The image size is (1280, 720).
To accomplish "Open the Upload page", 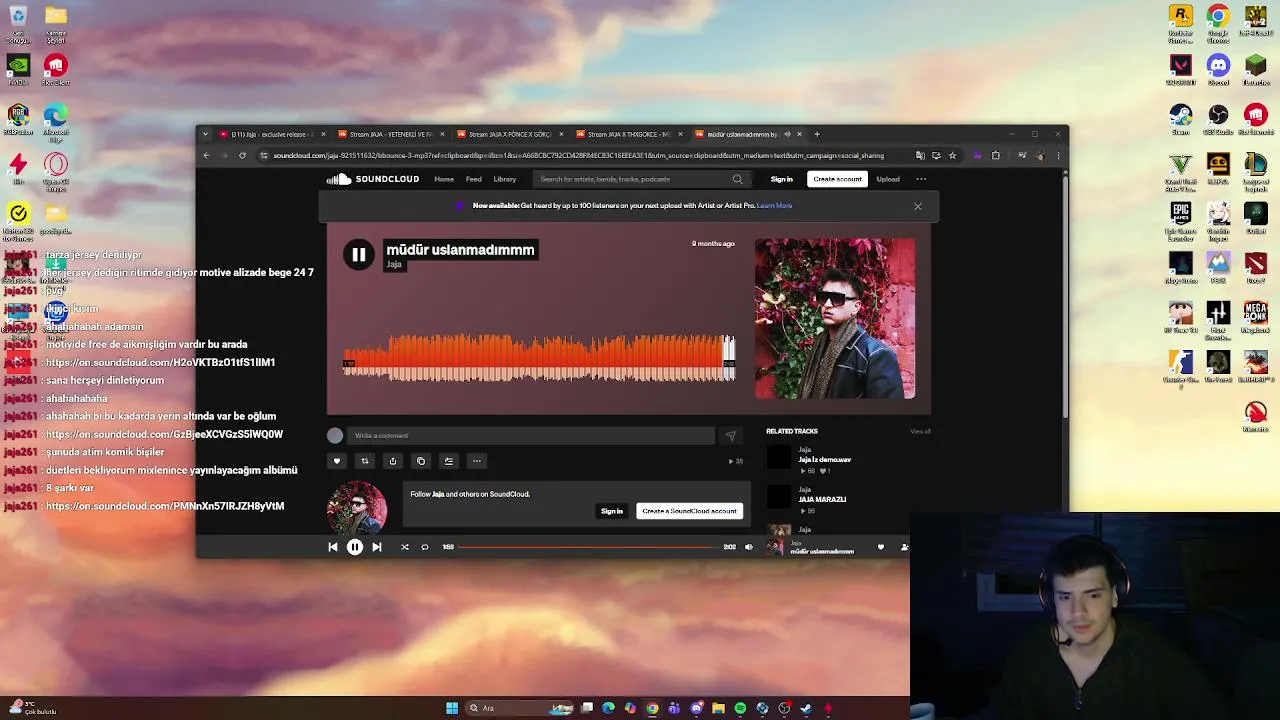I will [888, 179].
